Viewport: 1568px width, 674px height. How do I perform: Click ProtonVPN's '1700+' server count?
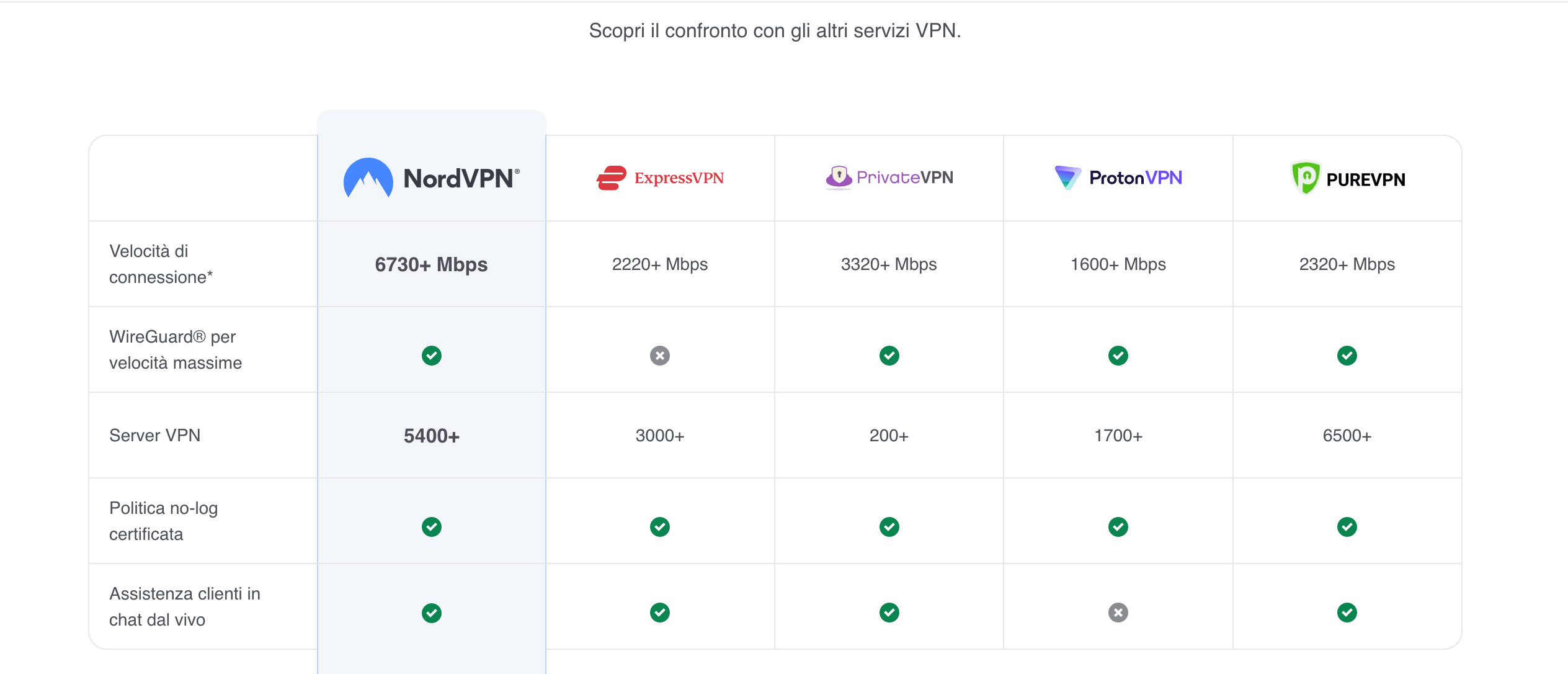pyautogui.click(x=1118, y=436)
